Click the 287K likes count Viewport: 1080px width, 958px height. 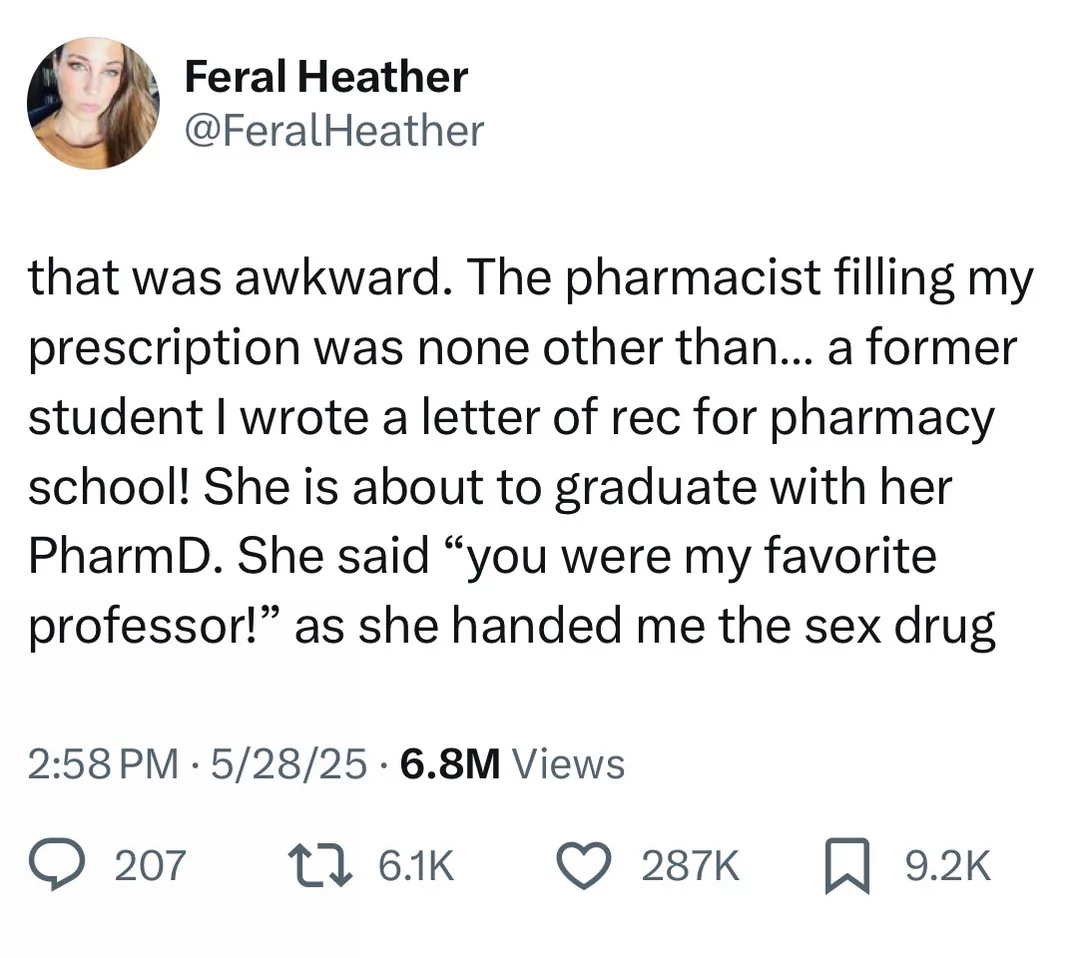tap(691, 866)
